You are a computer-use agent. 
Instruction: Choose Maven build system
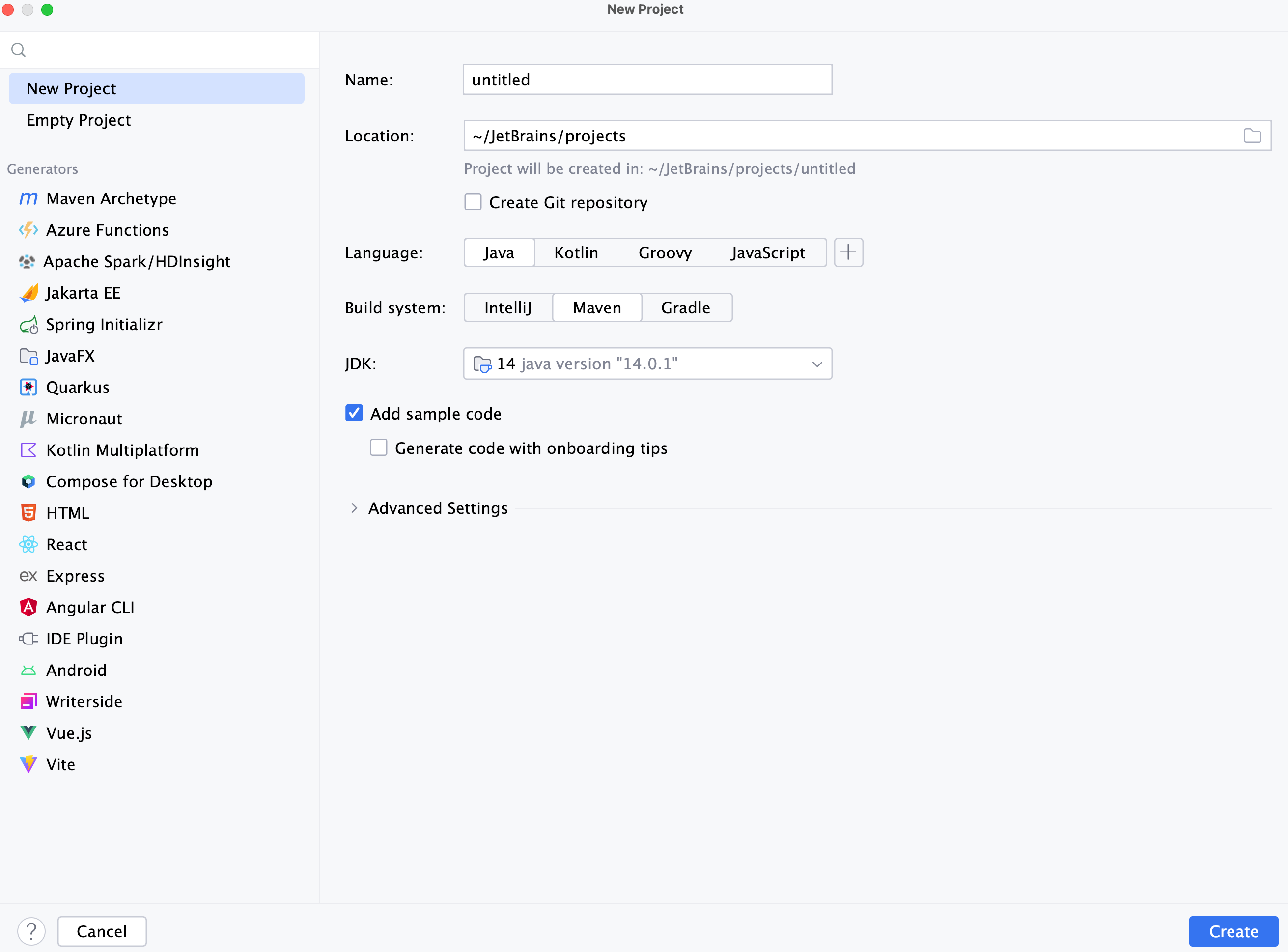(597, 308)
